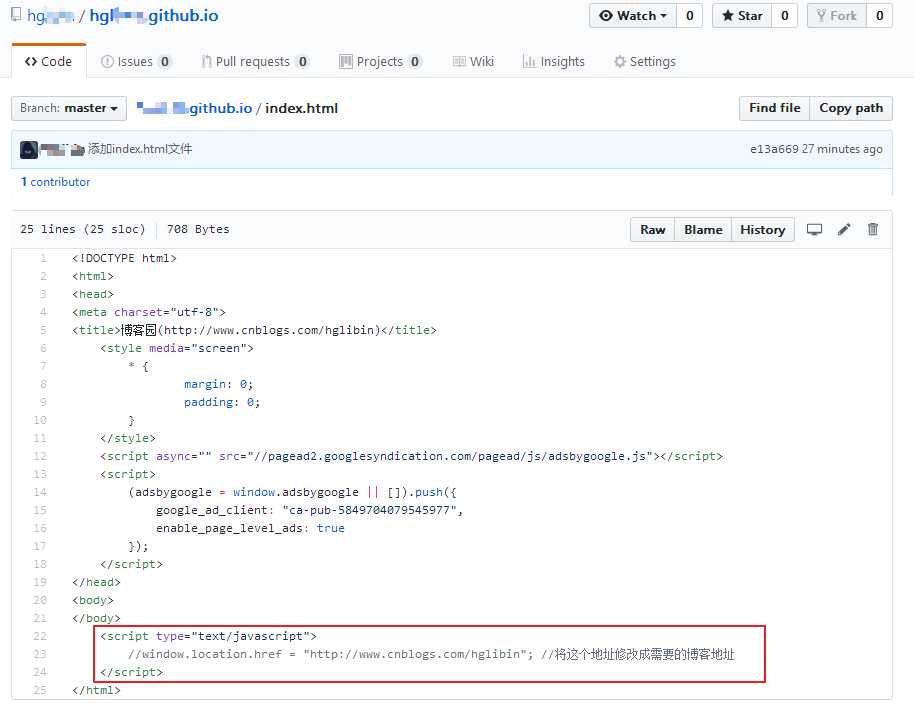Open display source in desktop icon
914x710 pixels.
[814, 229]
